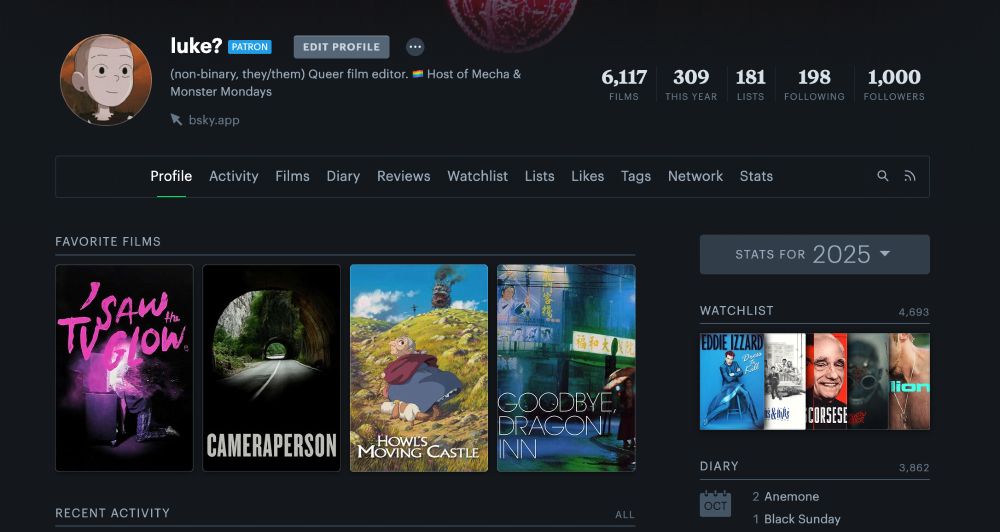
Task: Open the Cameraperson poster
Action: 272,368
